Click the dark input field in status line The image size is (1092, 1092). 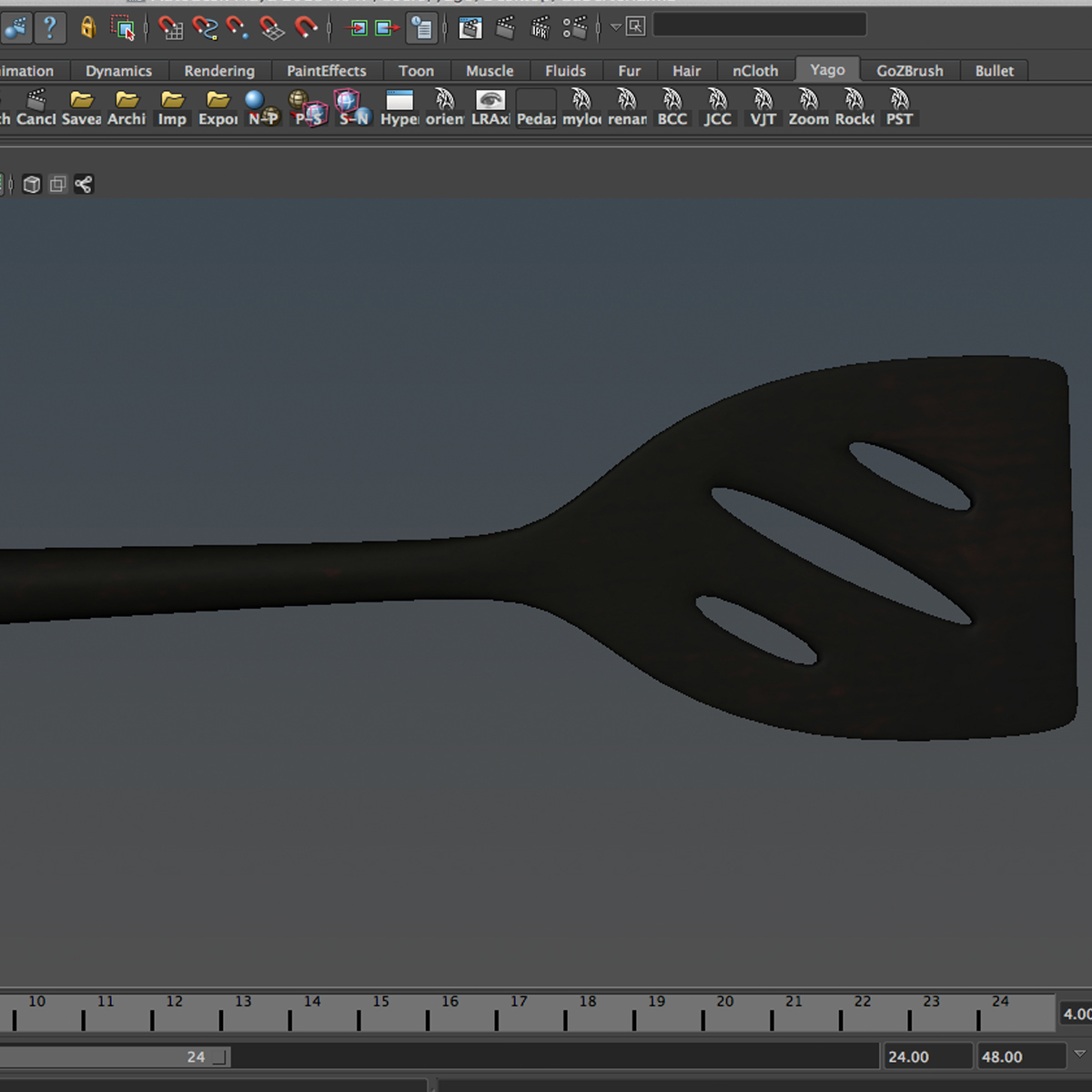[x=760, y=25]
